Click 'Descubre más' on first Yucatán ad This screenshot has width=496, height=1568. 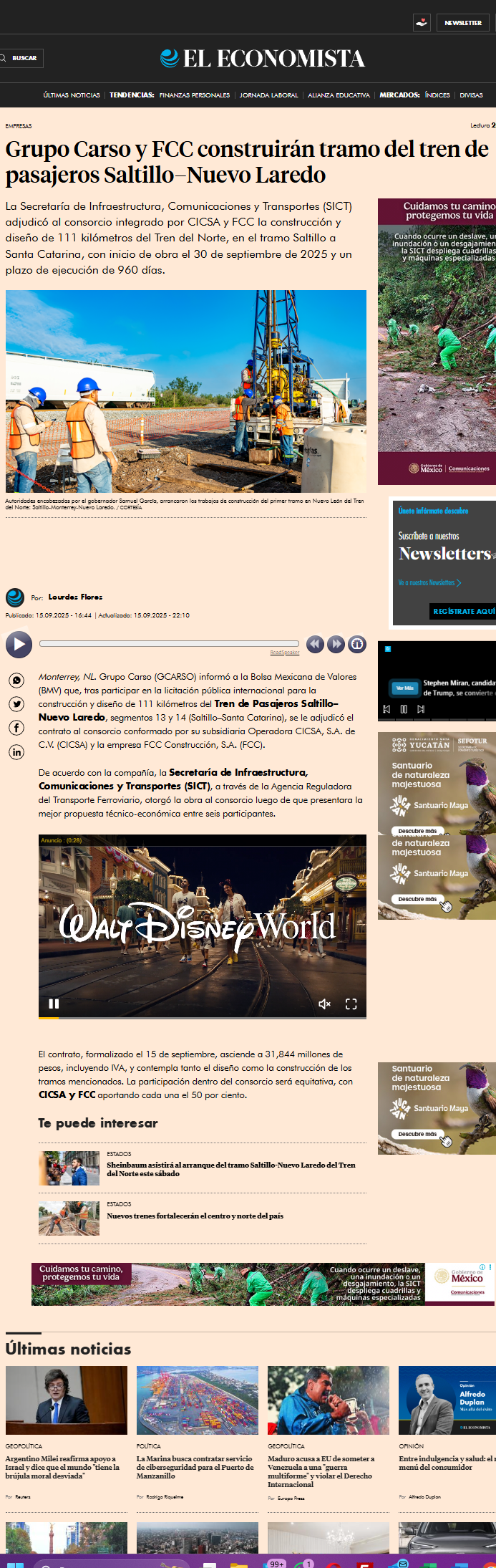(x=417, y=831)
